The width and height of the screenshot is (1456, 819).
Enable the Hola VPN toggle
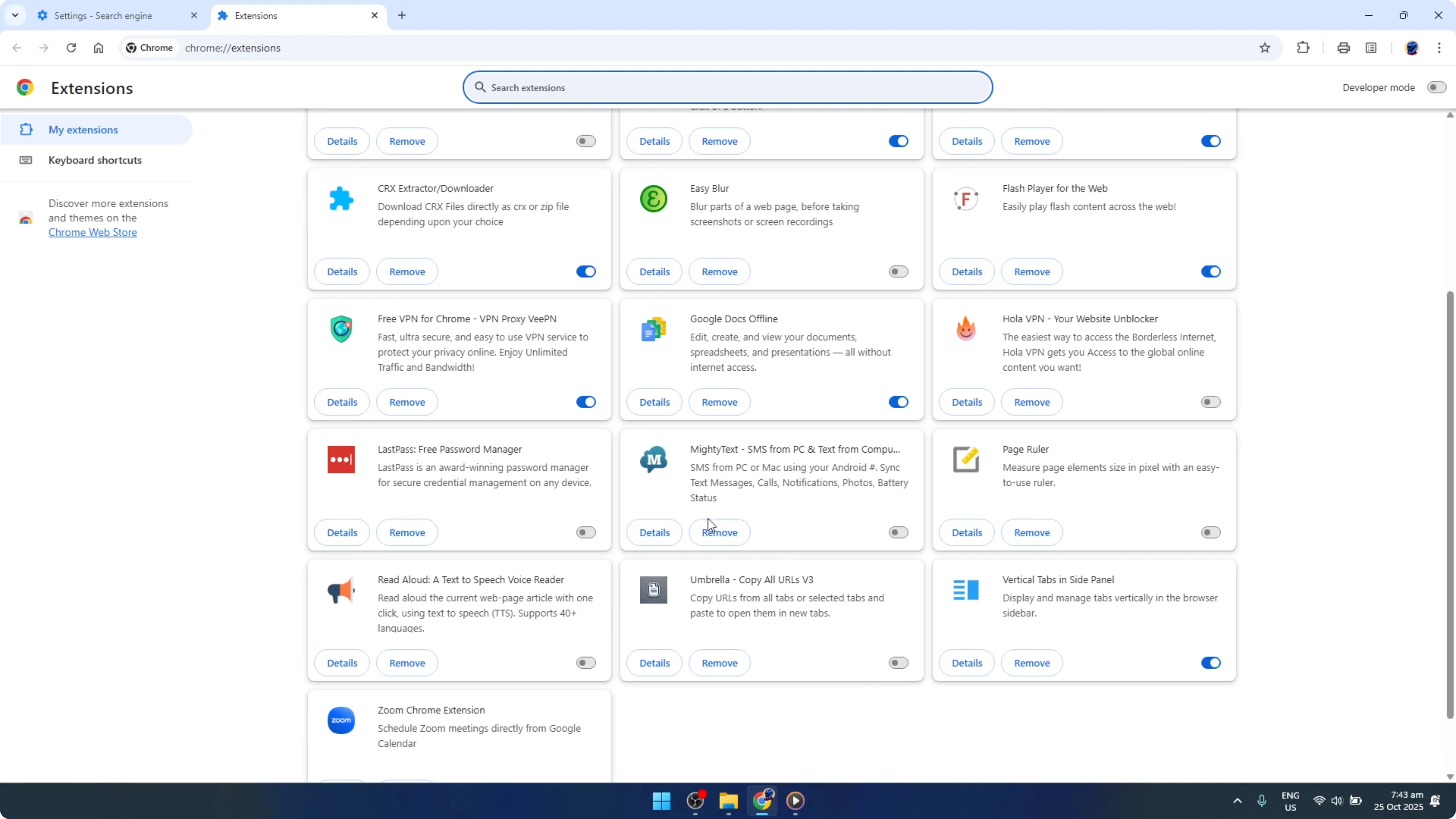click(1211, 402)
